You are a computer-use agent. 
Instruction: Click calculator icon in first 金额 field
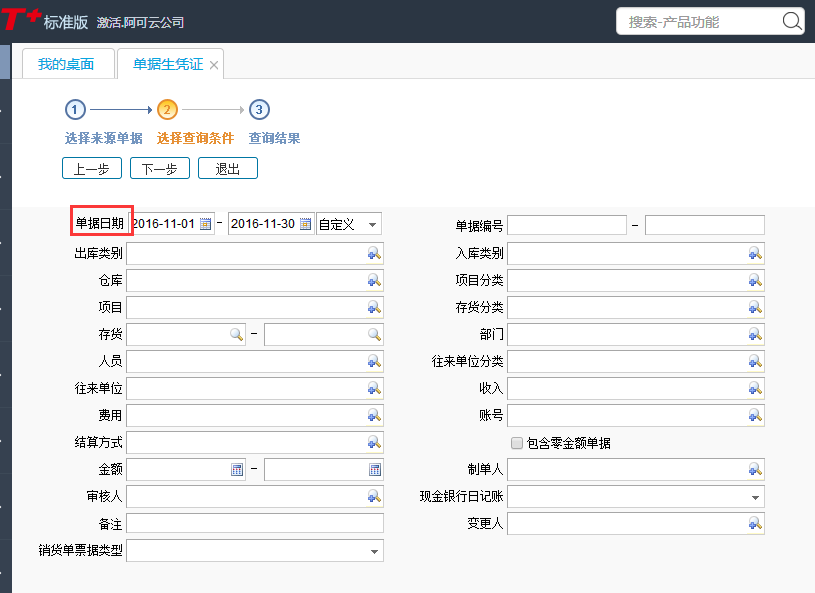[237, 469]
